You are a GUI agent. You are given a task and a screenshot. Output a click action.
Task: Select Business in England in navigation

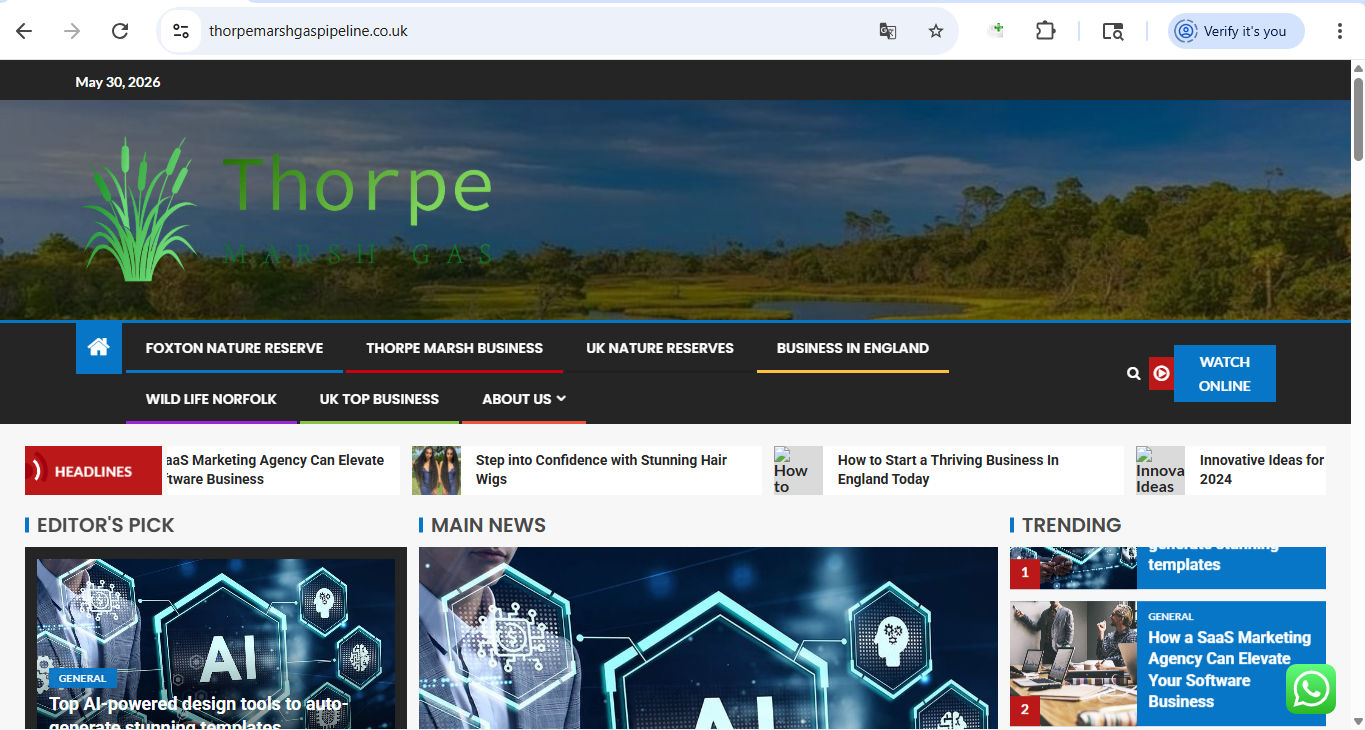[853, 348]
